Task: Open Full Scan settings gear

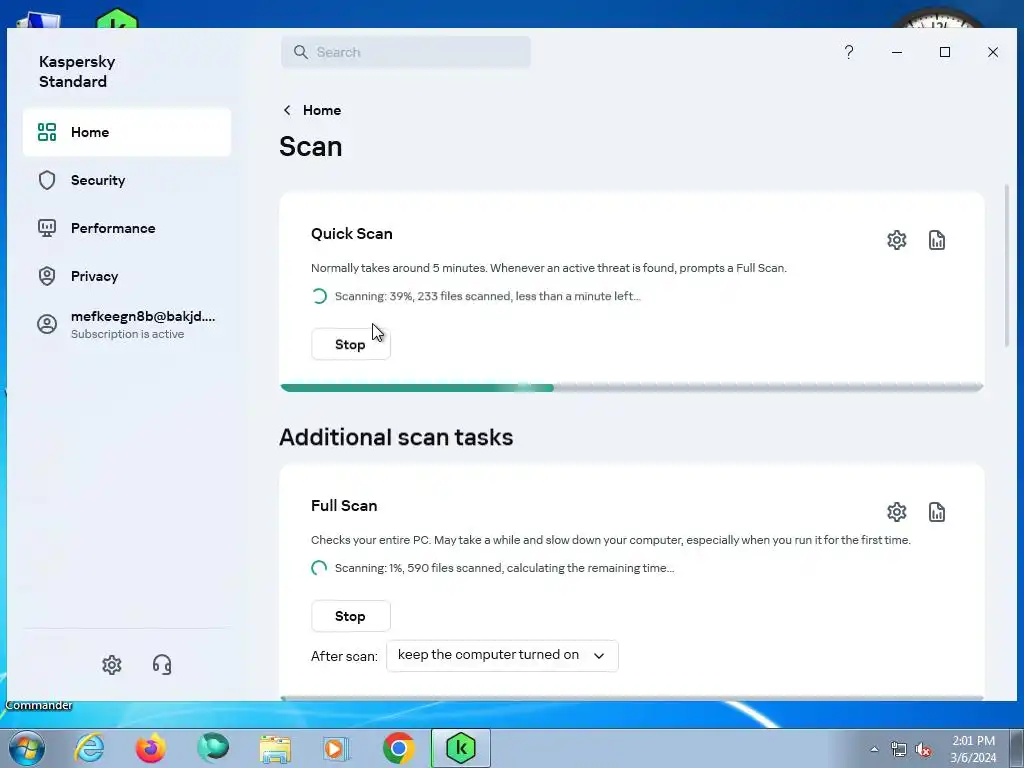Action: 897,512
